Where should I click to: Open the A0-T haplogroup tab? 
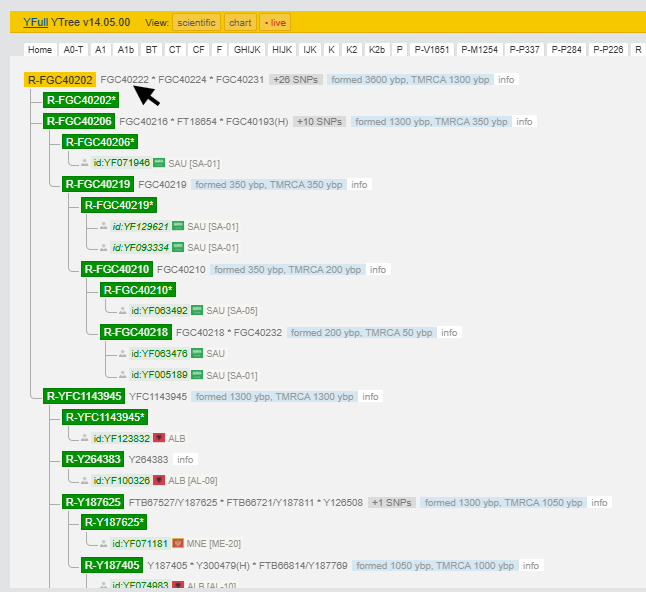(x=73, y=50)
